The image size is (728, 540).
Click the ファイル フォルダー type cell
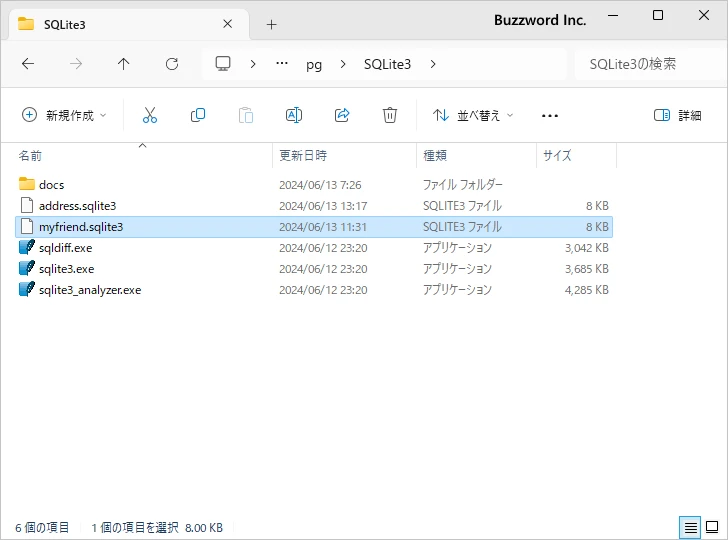pyautogui.click(x=462, y=185)
